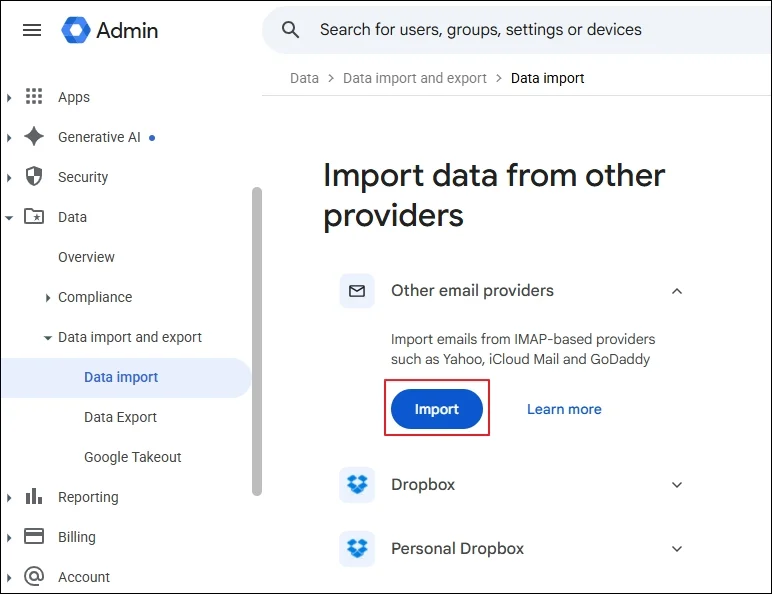Open the Learn more link
The image size is (772, 594).
pyautogui.click(x=564, y=409)
